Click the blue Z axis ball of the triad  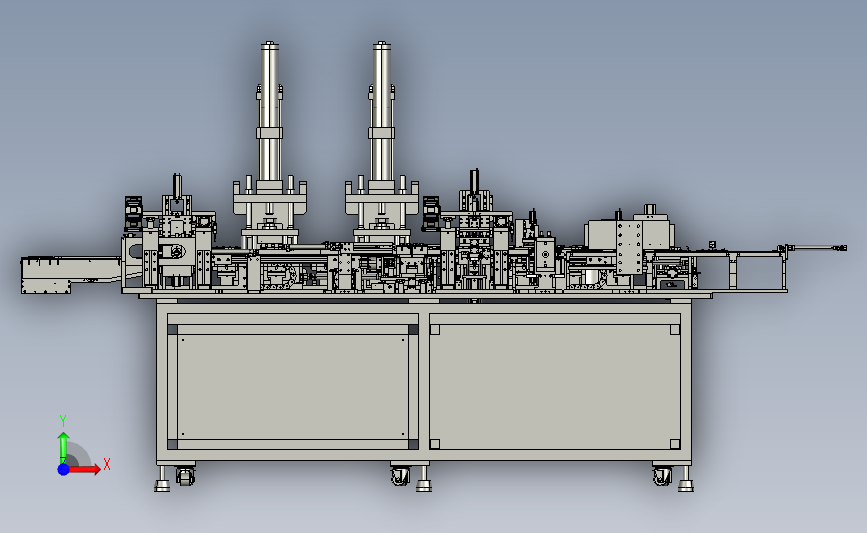(63, 469)
